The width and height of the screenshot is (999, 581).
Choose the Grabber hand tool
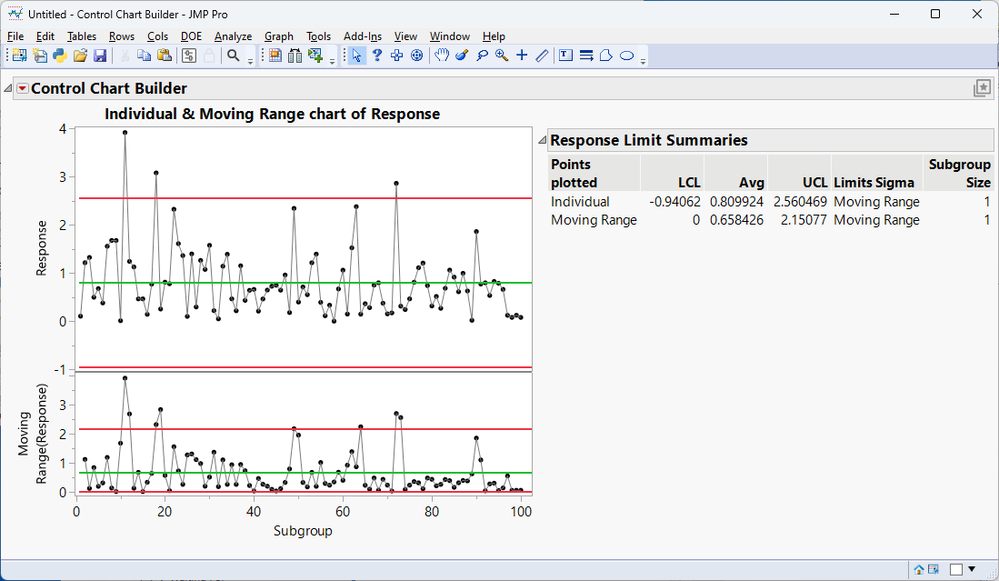(441, 56)
